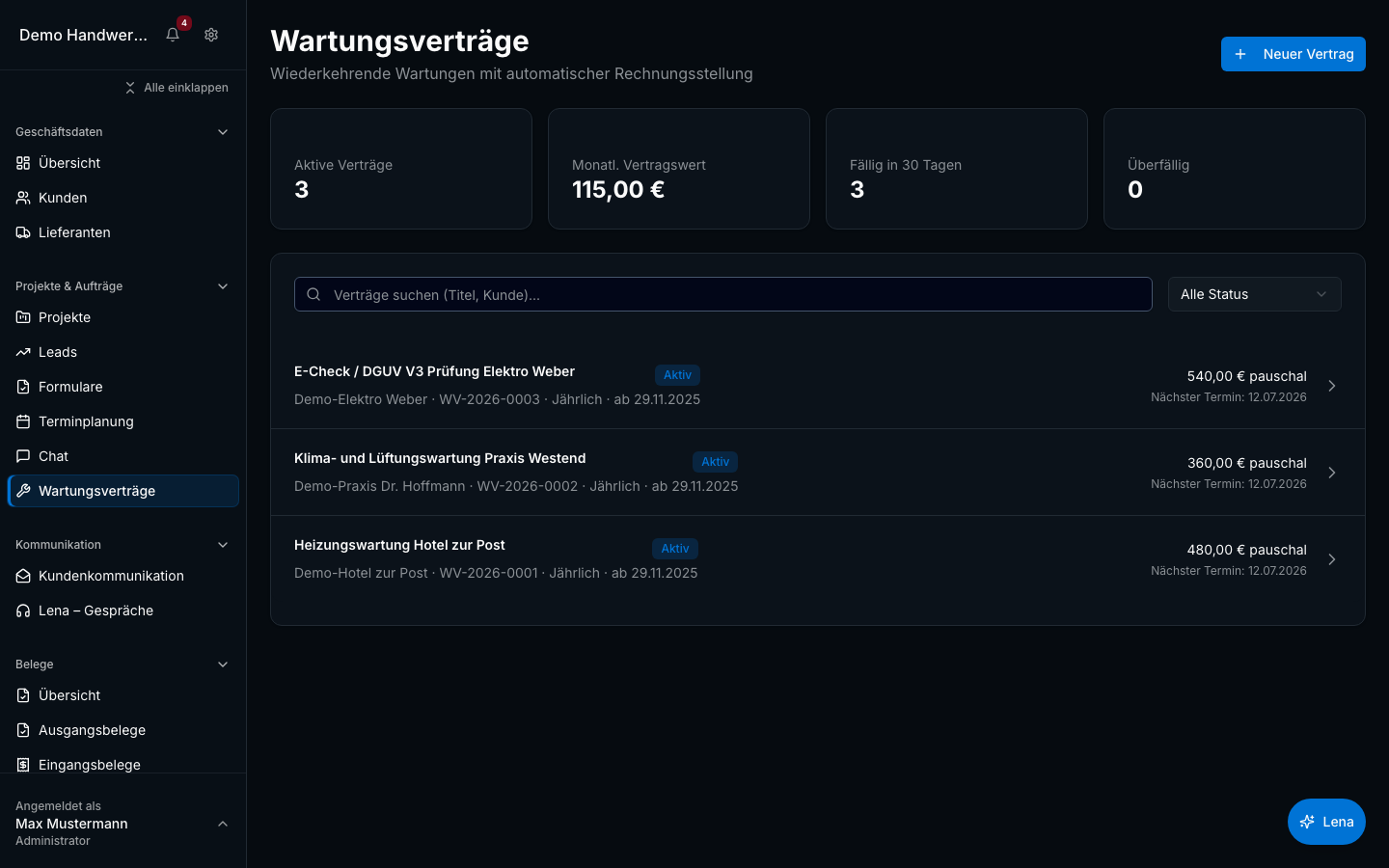Click WV-2026-0003 contract details line

click(497, 399)
